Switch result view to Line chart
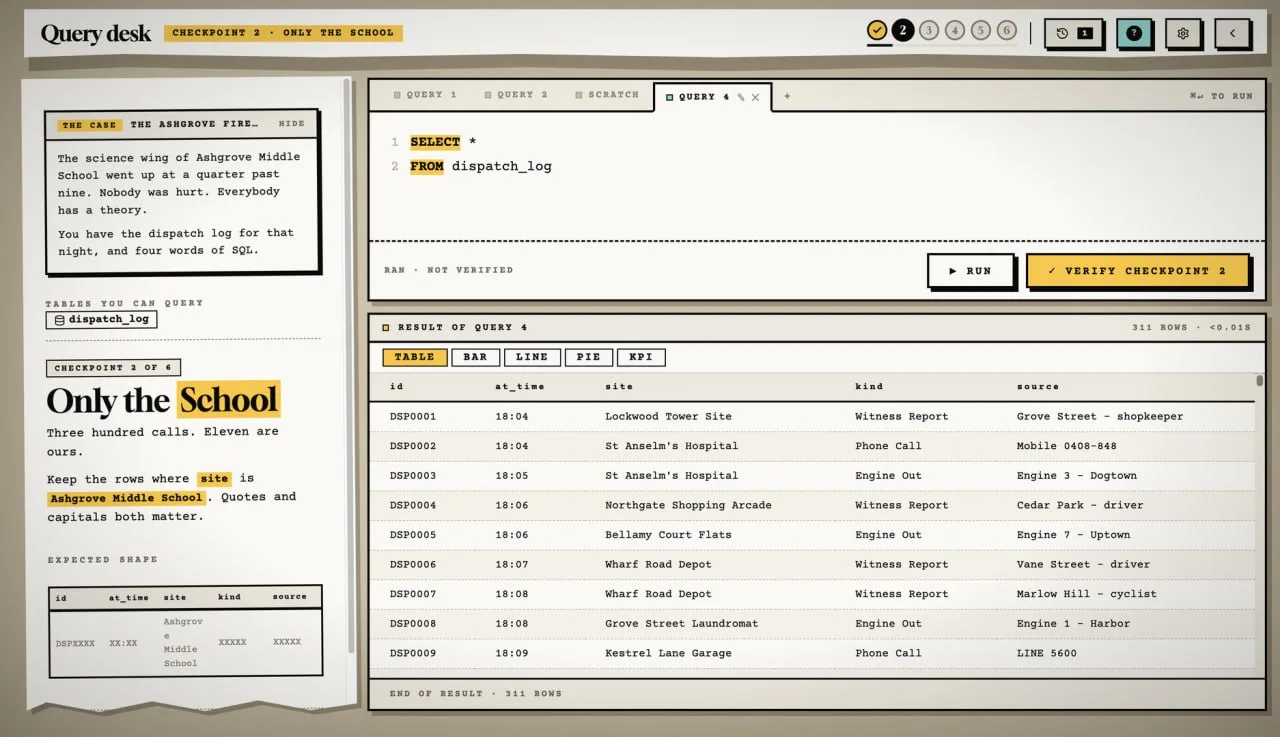1280x737 pixels. [x=532, y=357]
